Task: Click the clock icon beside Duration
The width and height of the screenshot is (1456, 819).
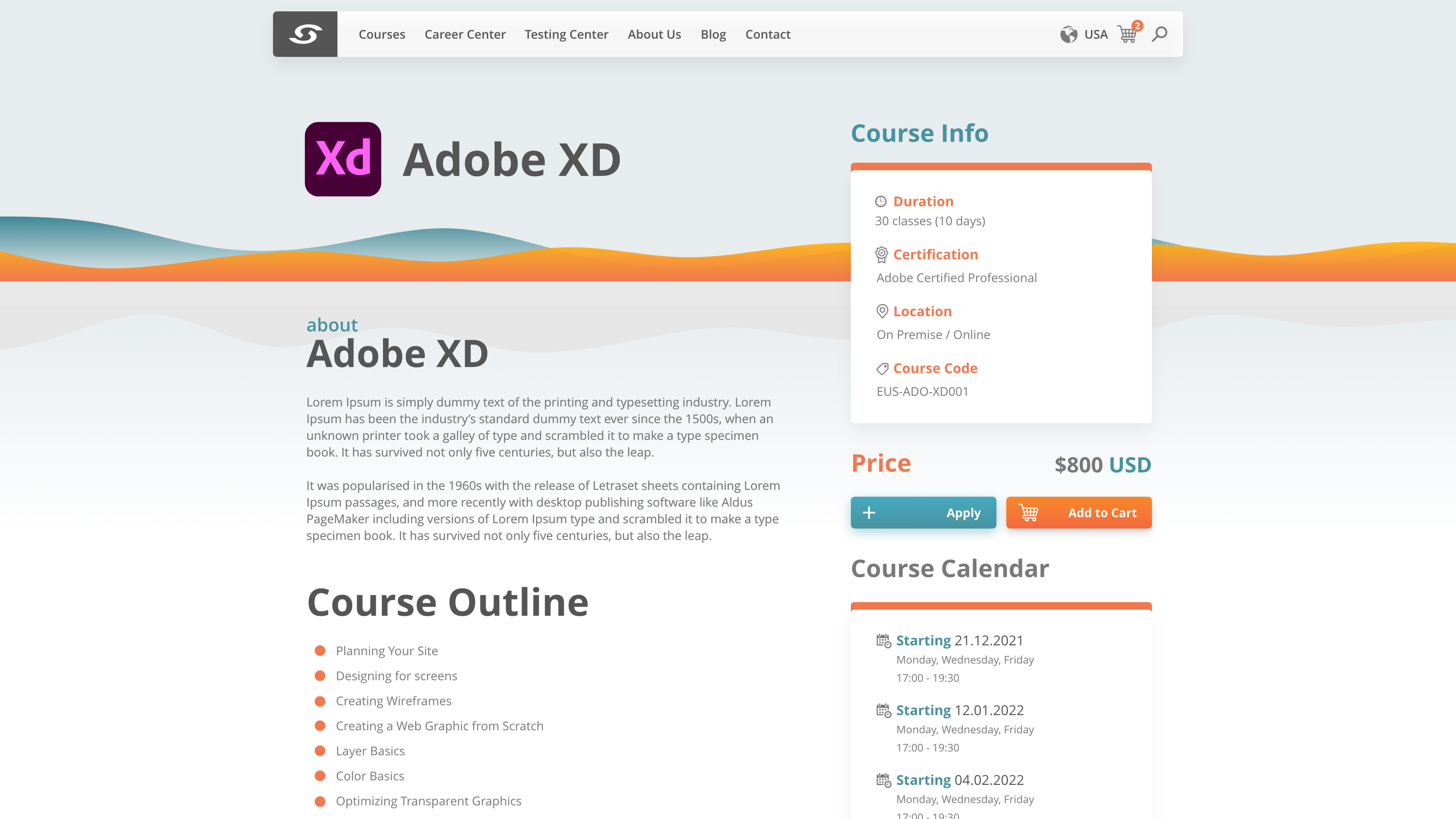Action: tap(880, 201)
